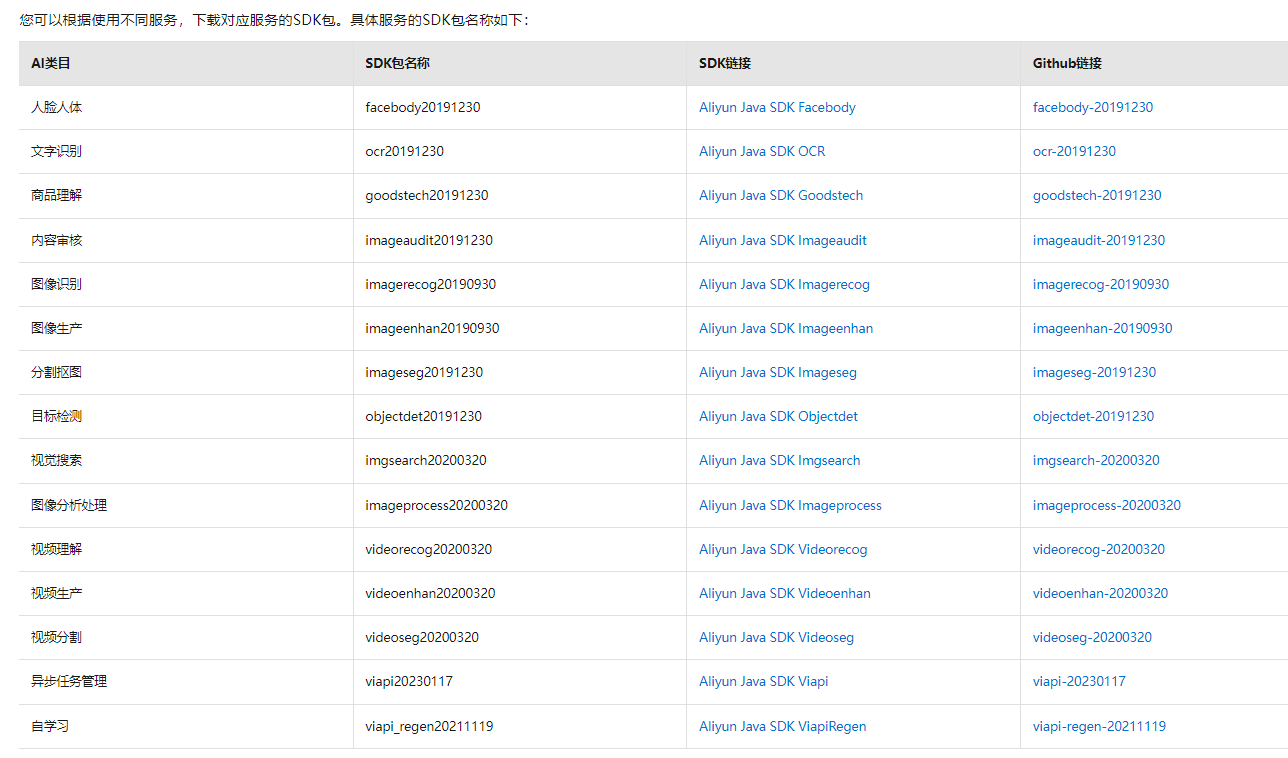The width and height of the screenshot is (1288, 758).
Task: Click the 自学习 category cell
Action: point(186,726)
